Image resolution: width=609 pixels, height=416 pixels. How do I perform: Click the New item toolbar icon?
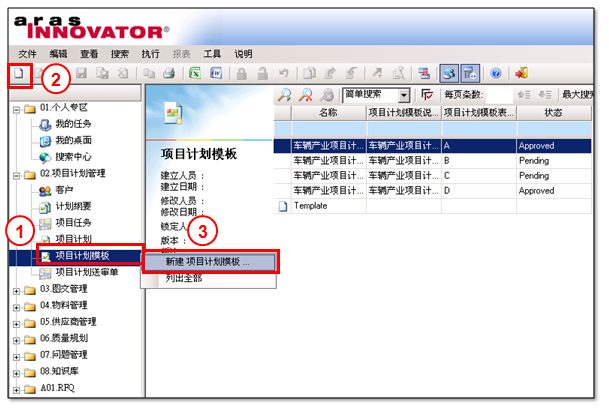pos(18,74)
